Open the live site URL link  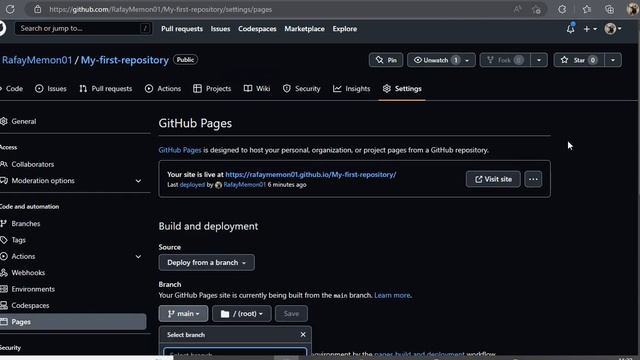[x=311, y=174]
